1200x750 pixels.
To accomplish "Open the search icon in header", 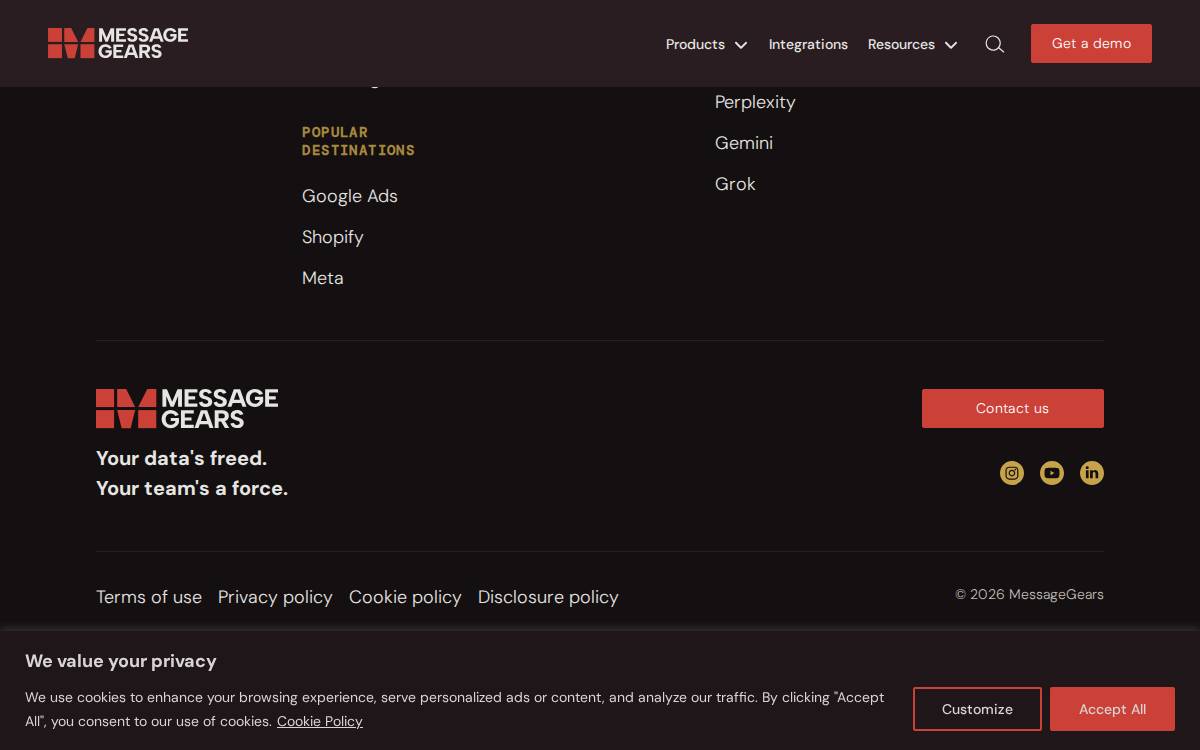I will tap(994, 44).
